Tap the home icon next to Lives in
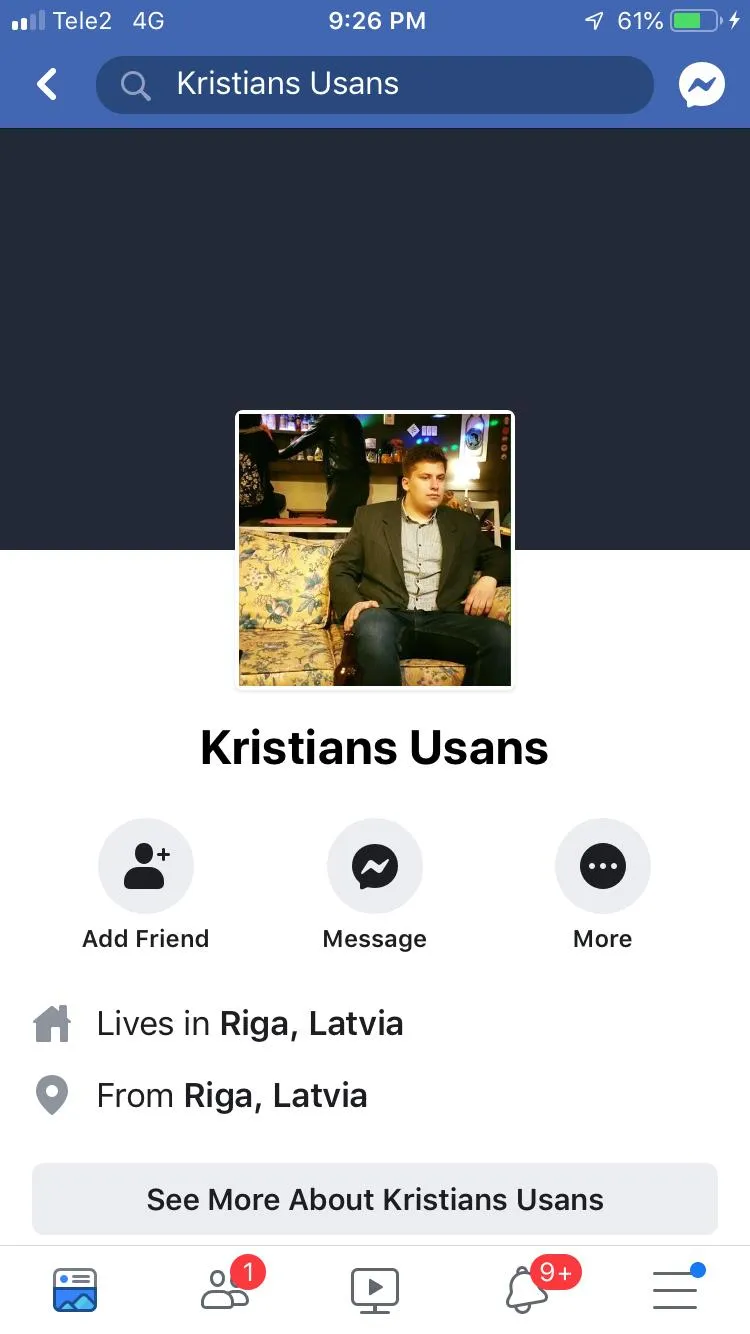Screen dimensions: 750x1334 click(x=52, y=1024)
